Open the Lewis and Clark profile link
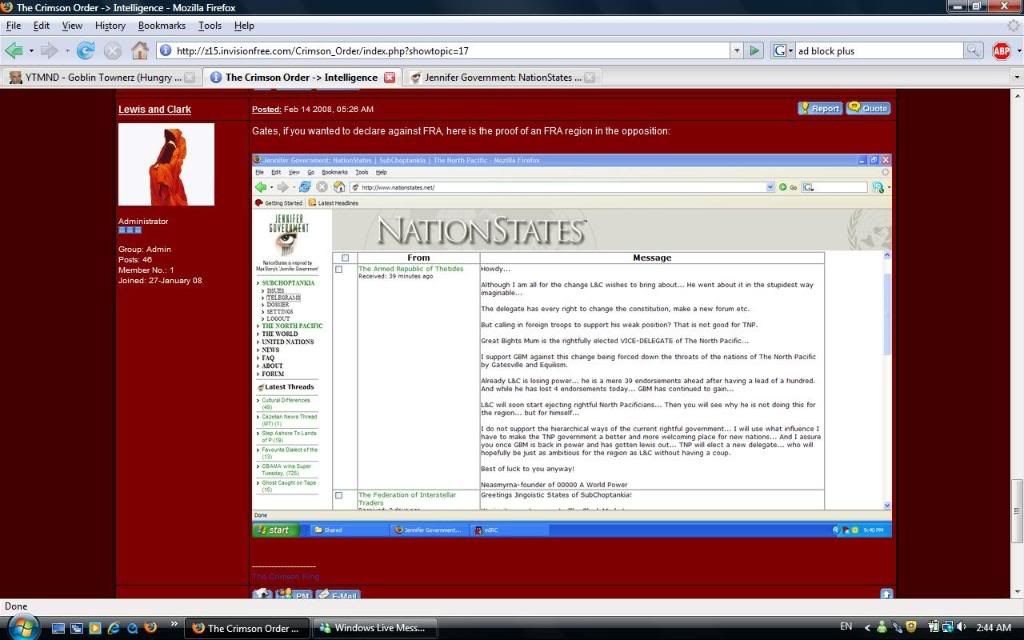 pyautogui.click(x=154, y=110)
